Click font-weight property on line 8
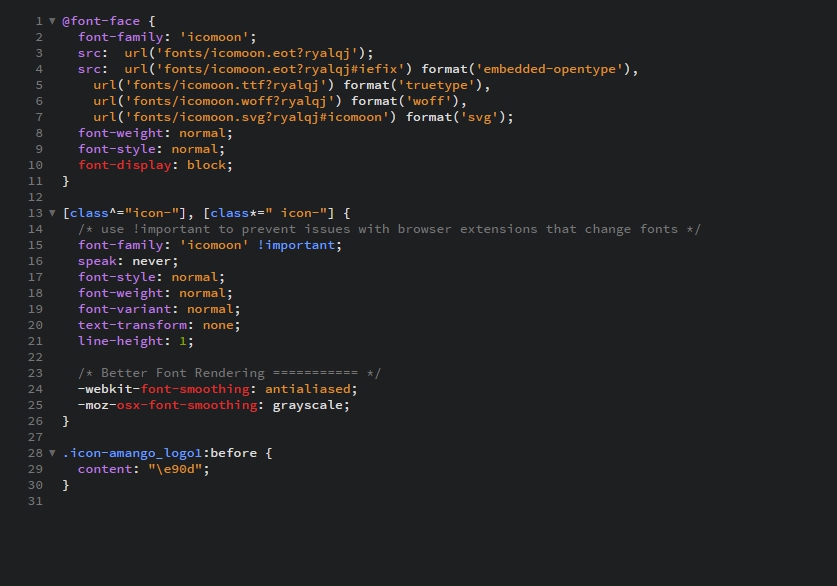 (x=121, y=133)
